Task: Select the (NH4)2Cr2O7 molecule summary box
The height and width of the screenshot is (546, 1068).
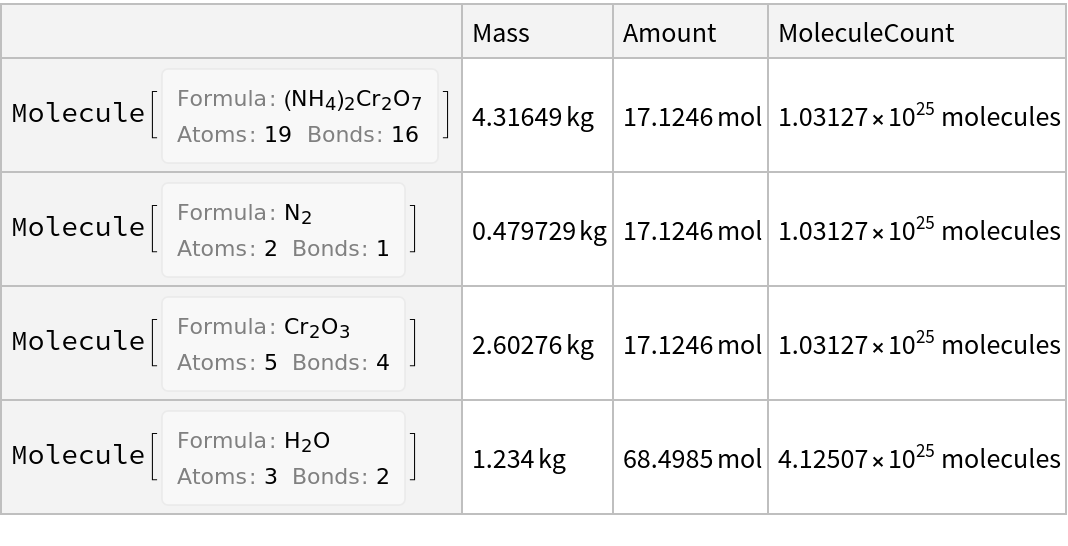Action: (x=300, y=116)
